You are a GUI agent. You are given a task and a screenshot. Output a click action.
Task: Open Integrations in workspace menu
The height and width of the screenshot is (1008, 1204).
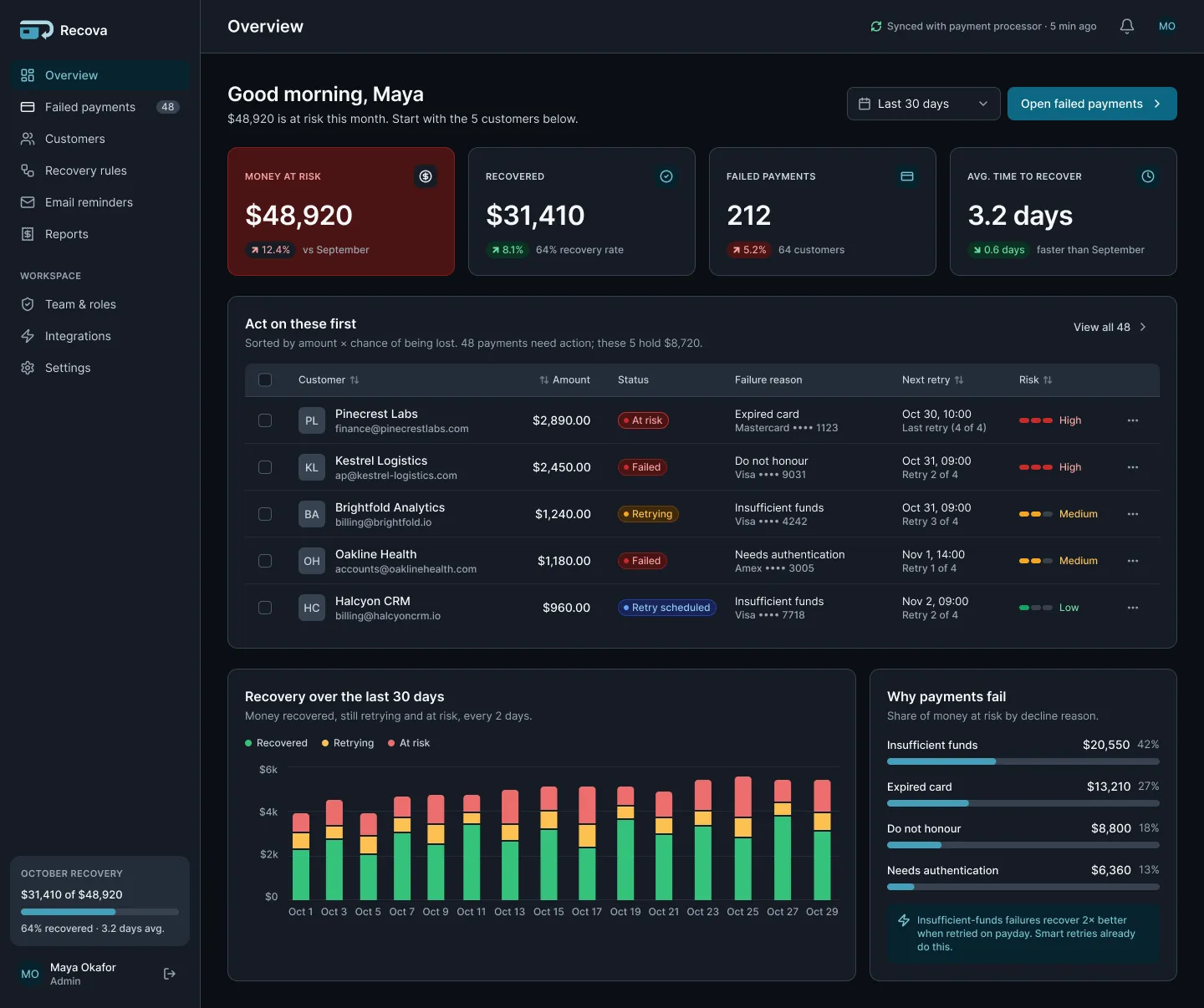click(x=100, y=336)
